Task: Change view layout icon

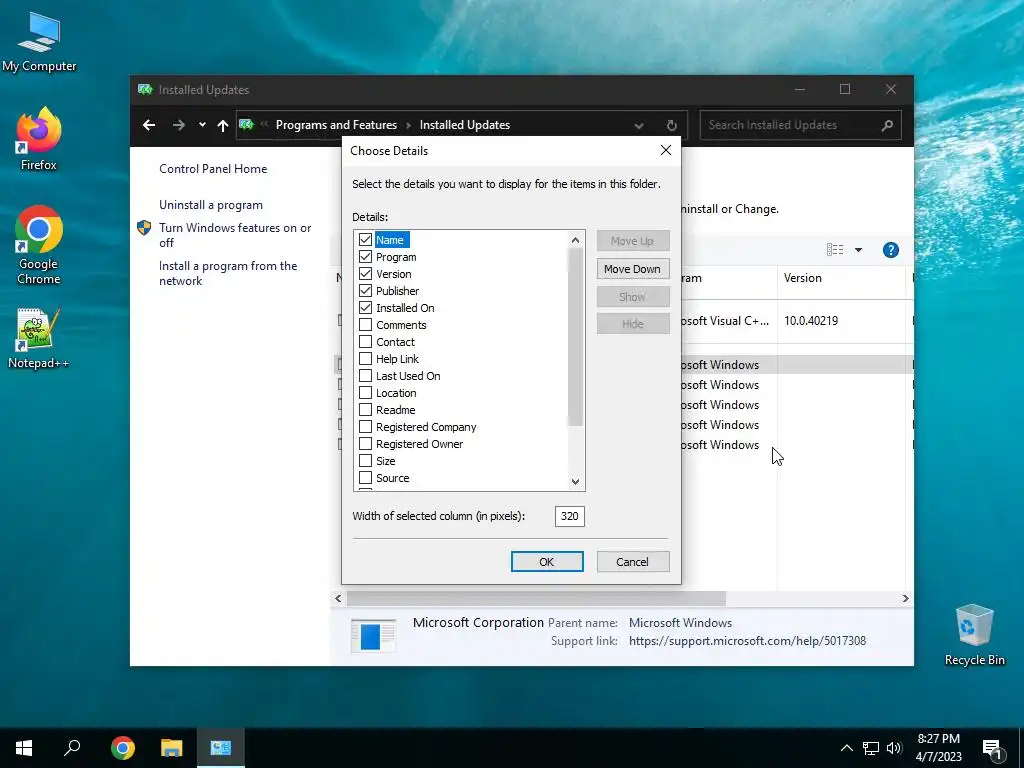Action: pyautogui.click(x=835, y=249)
